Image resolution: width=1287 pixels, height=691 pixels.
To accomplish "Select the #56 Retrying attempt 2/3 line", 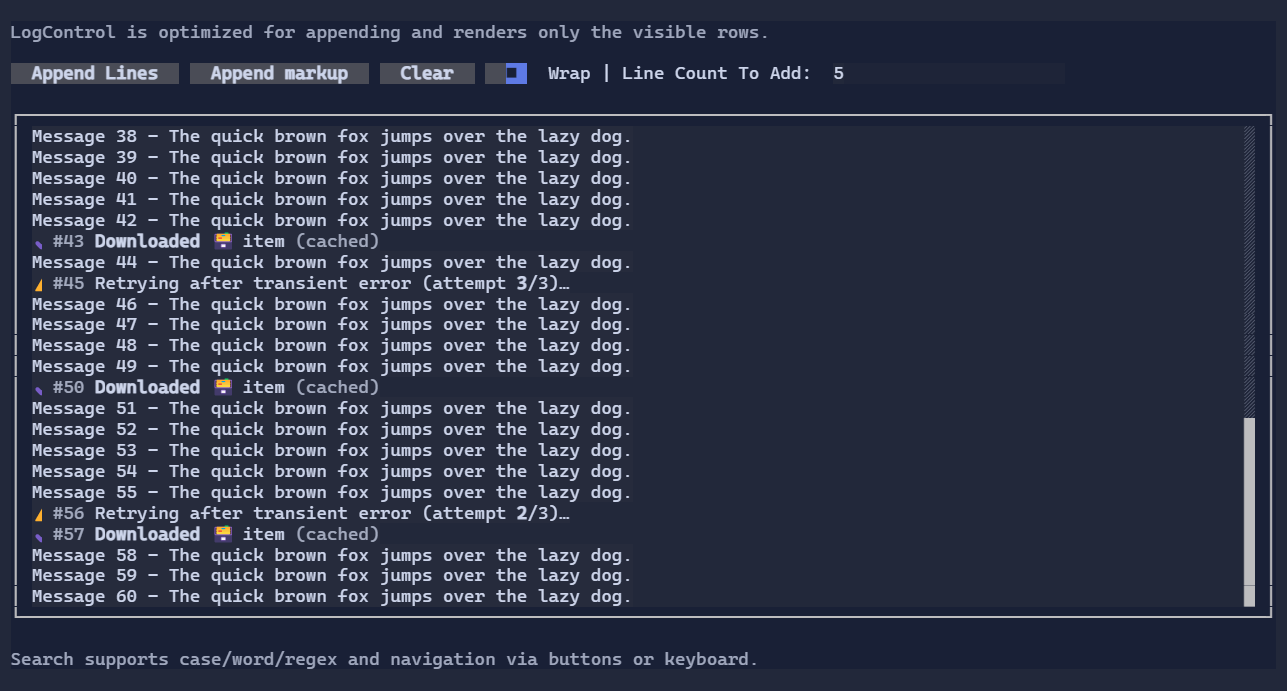I will coord(301,513).
